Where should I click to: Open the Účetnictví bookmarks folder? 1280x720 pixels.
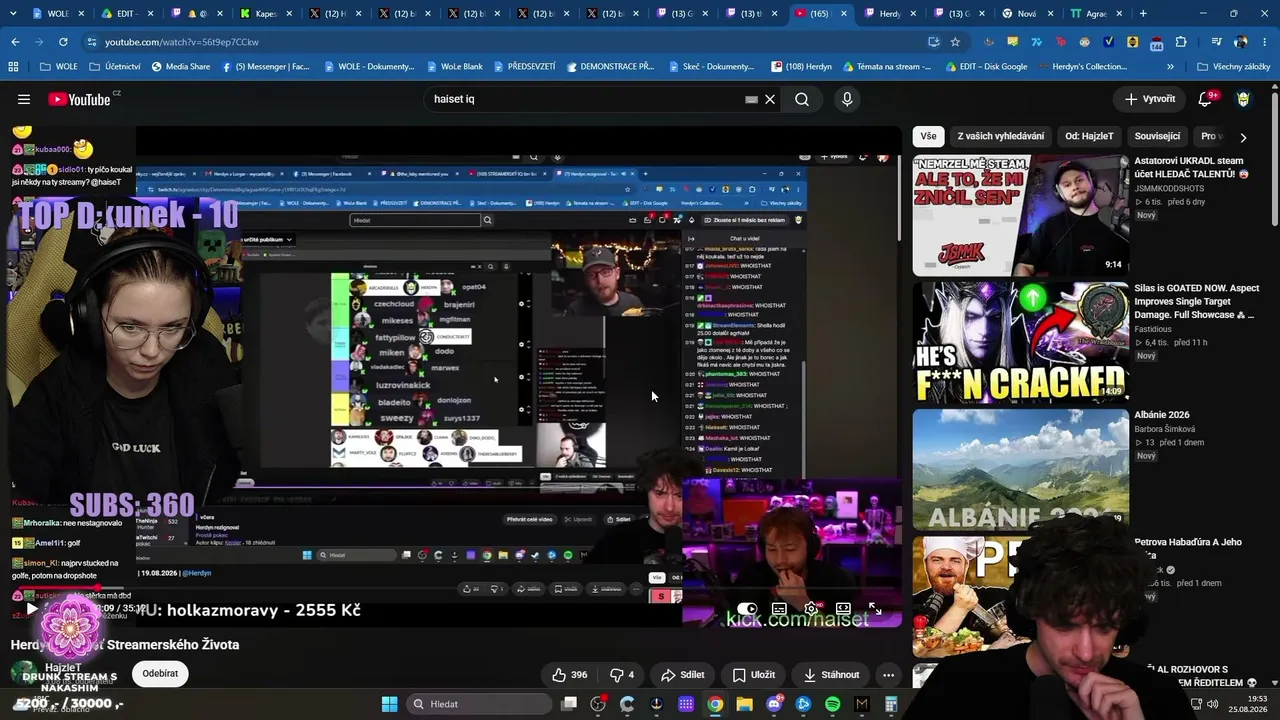(115, 67)
